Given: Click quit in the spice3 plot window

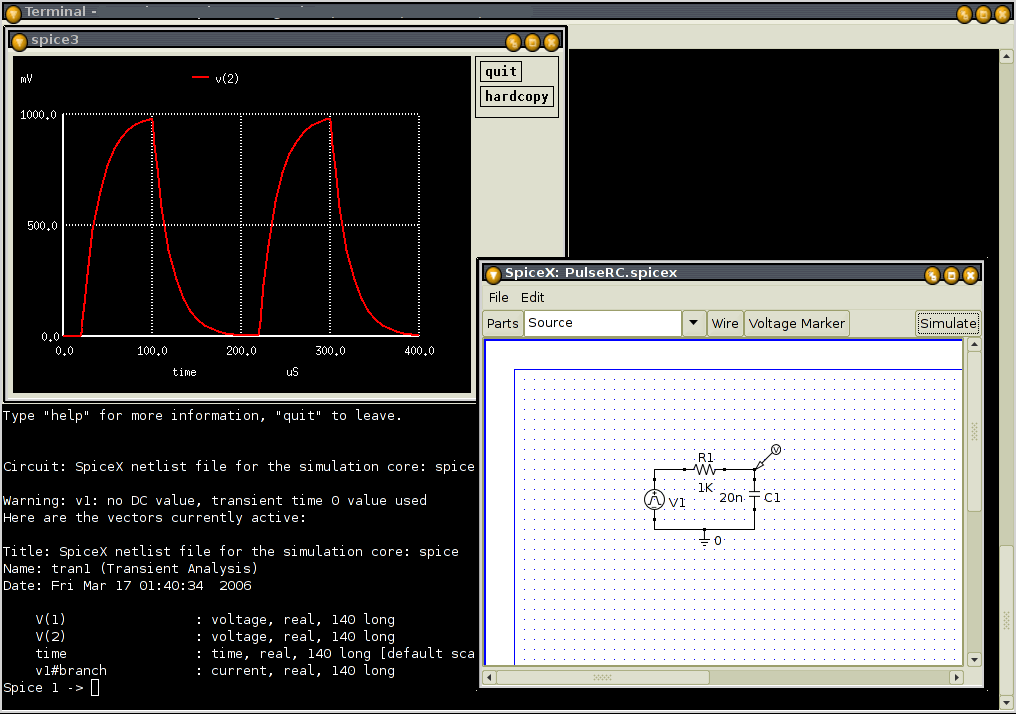Looking at the screenshot, I should coord(501,71).
